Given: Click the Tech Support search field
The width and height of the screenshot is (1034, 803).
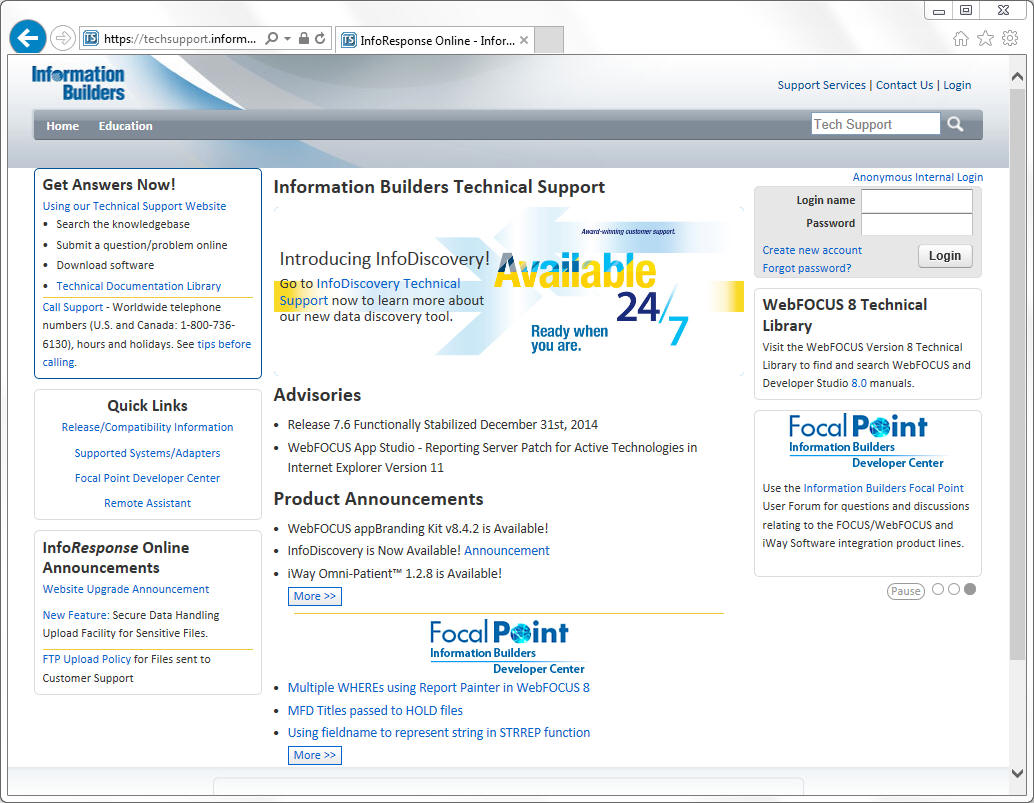Looking at the screenshot, I should [x=875, y=124].
